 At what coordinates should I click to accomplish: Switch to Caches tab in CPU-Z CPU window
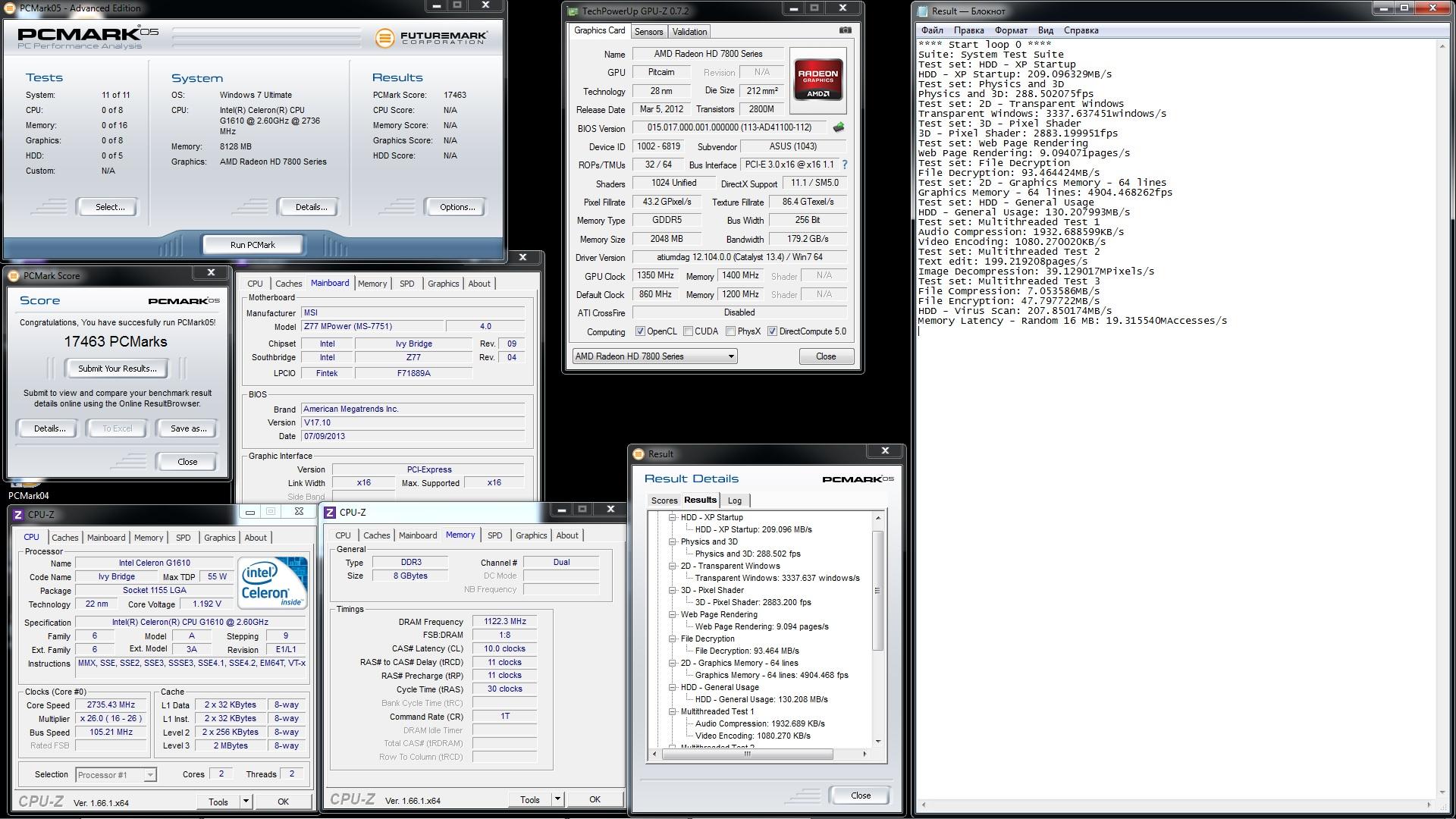tap(64, 538)
